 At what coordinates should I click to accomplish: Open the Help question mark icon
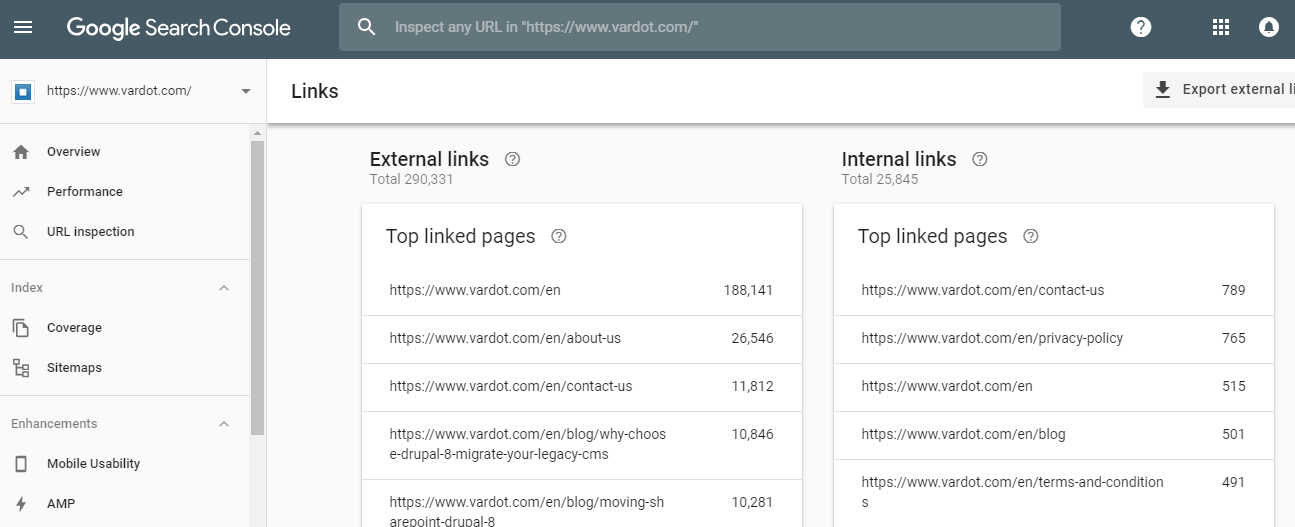(1141, 28)
